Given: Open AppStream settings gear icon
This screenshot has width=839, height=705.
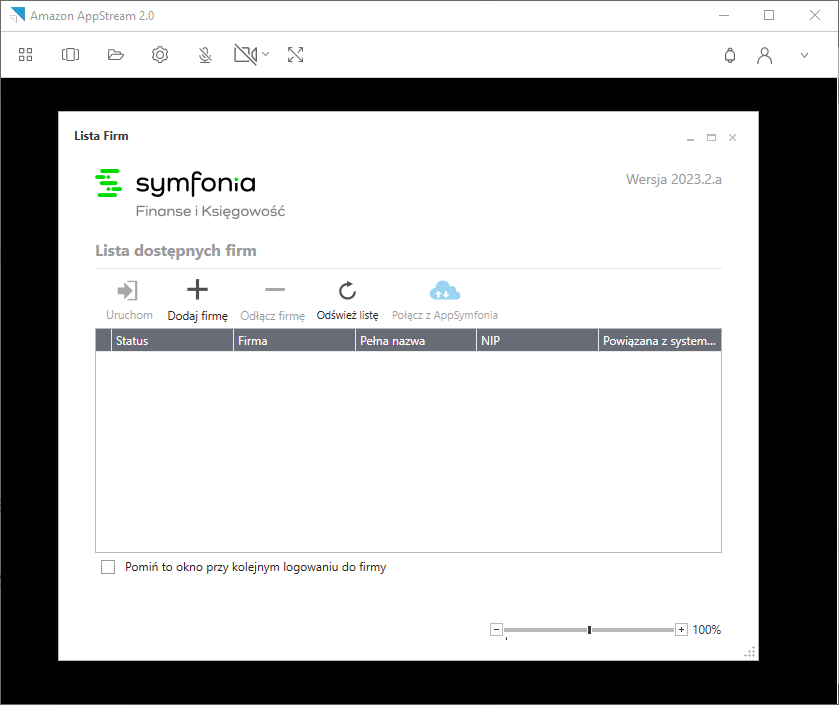Looking at the screenshot, I should tap(160, 55).
